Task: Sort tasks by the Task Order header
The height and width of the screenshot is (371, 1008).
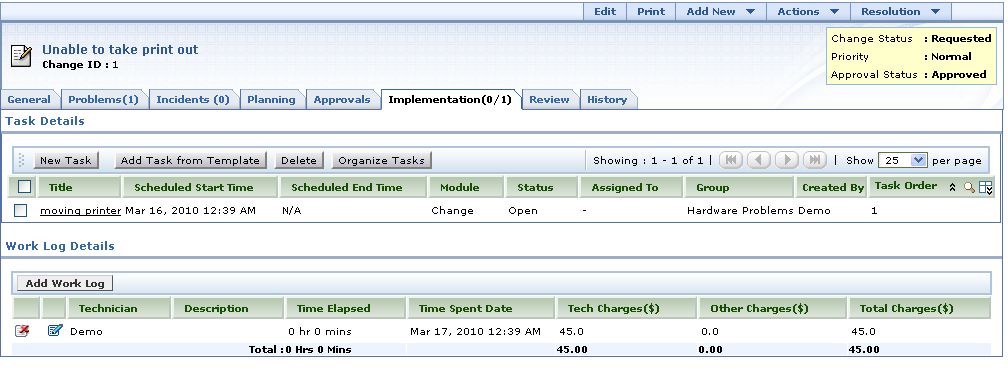Action: click(x=905, y=186)
